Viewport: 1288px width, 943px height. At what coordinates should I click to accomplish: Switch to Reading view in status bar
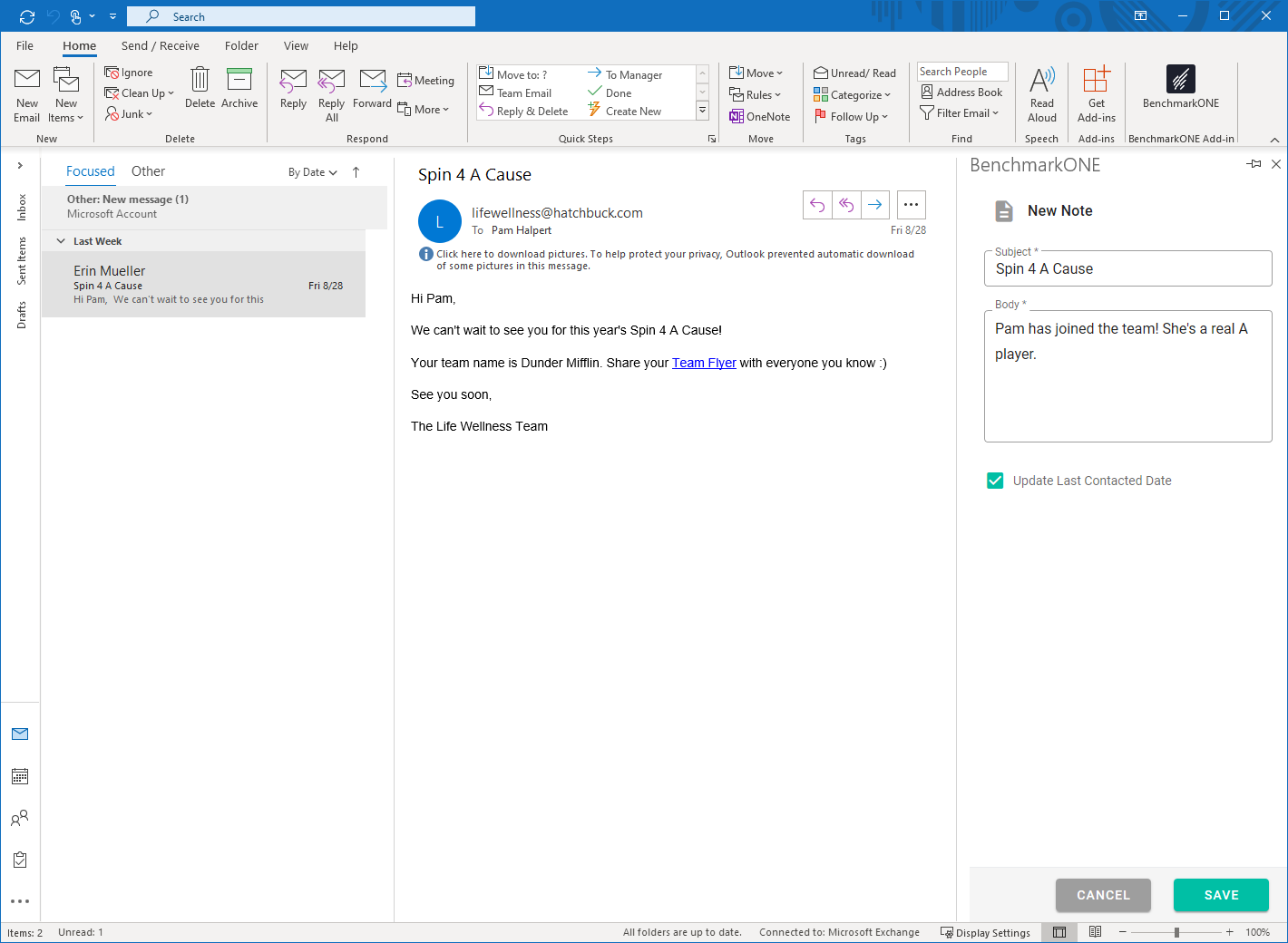click(x=1095, y=932)
